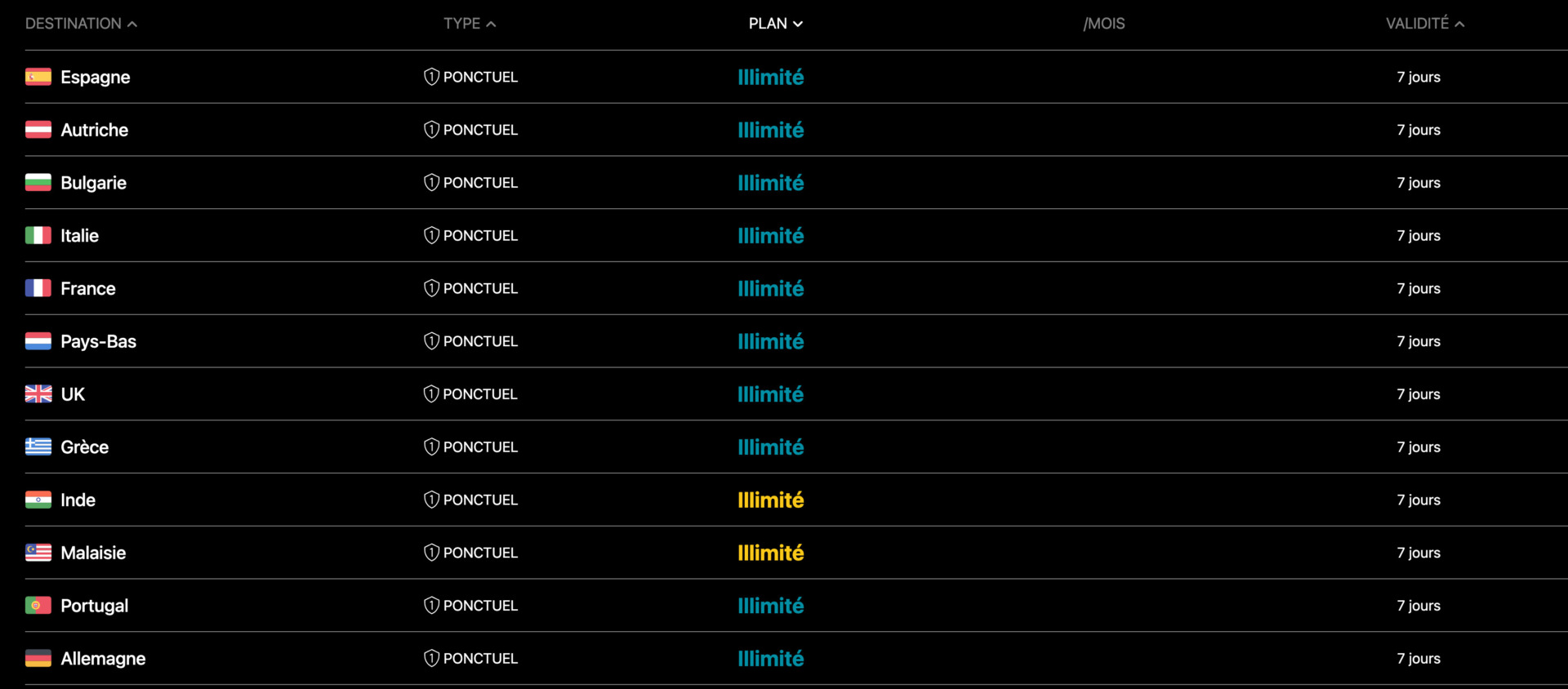
Task: Open the Illimité plan for Italie
Action: tap(770, 236)
